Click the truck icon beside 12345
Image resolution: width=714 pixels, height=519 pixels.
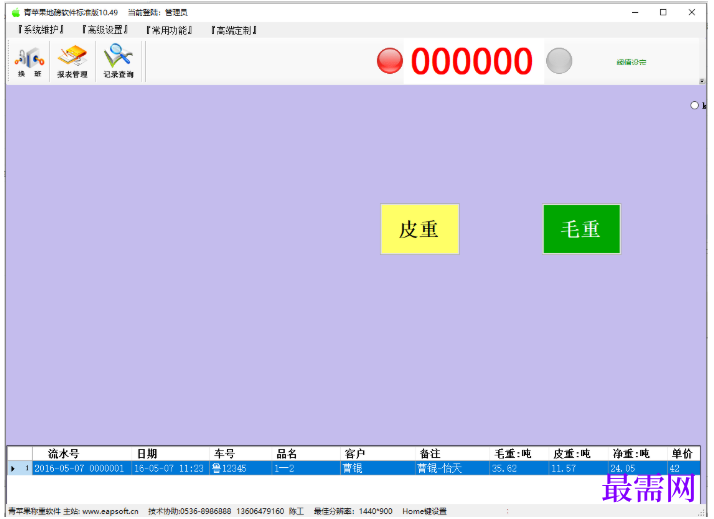(216, 468)
